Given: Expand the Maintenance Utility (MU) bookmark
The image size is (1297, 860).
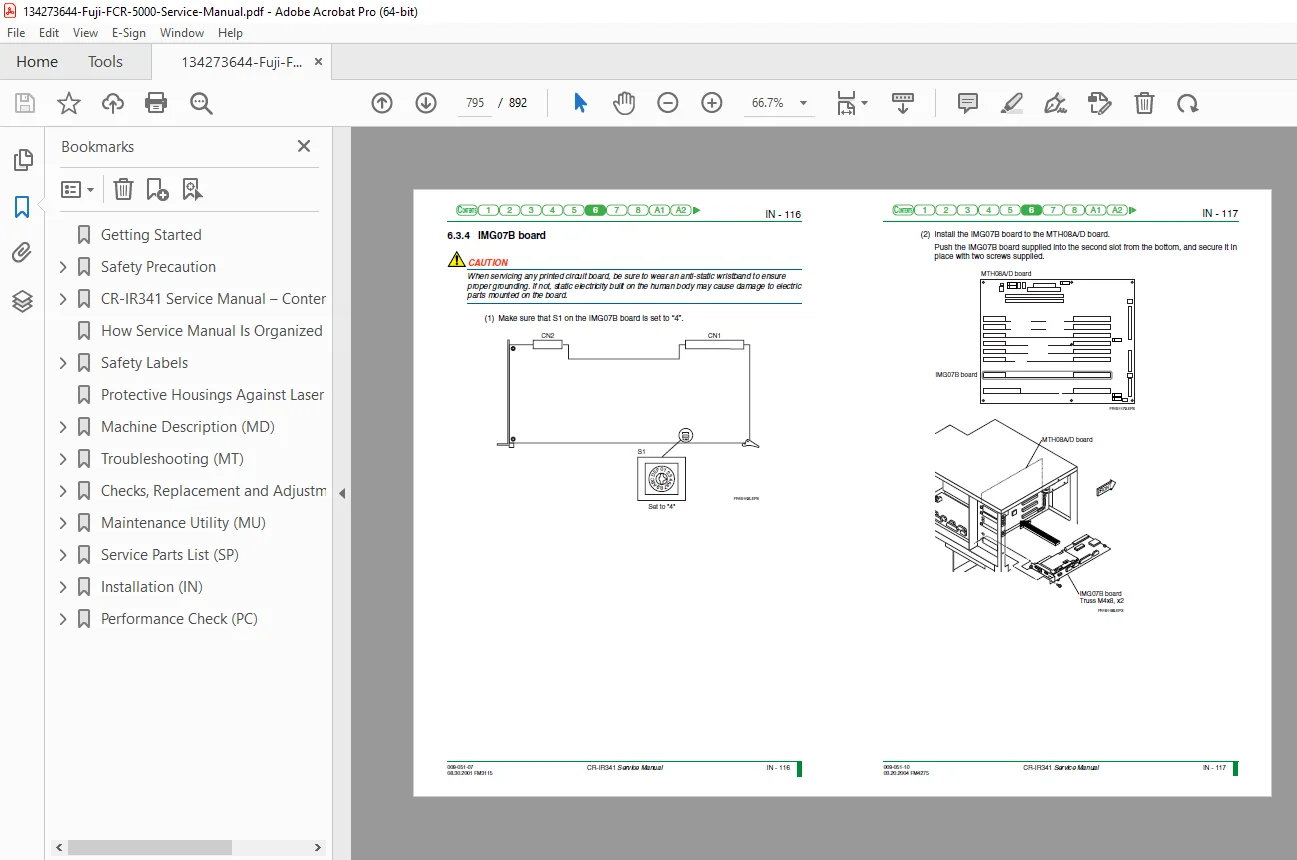Looking at the screenshot, I should 63,523.
